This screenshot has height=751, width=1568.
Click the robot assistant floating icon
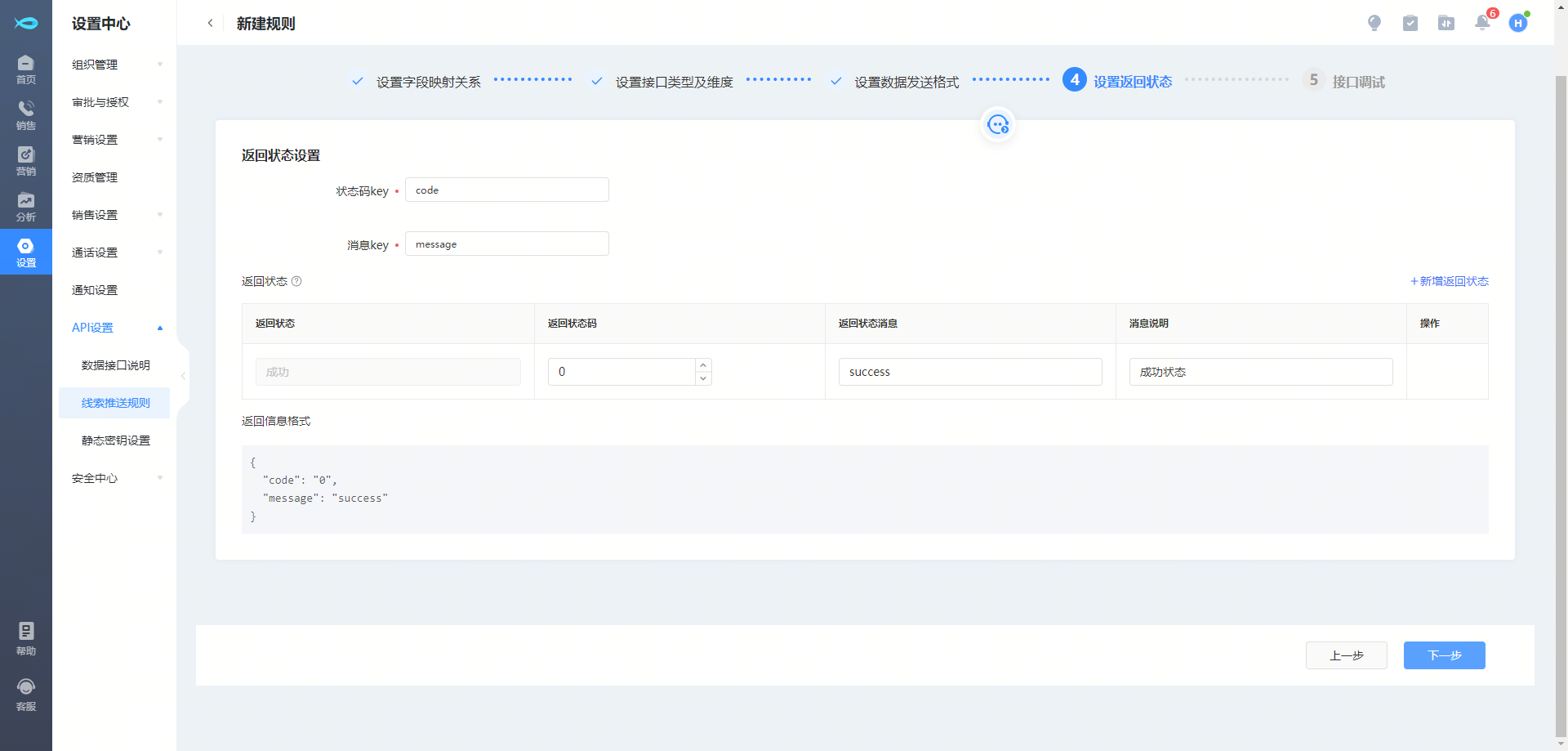click(x=998, y=124)
